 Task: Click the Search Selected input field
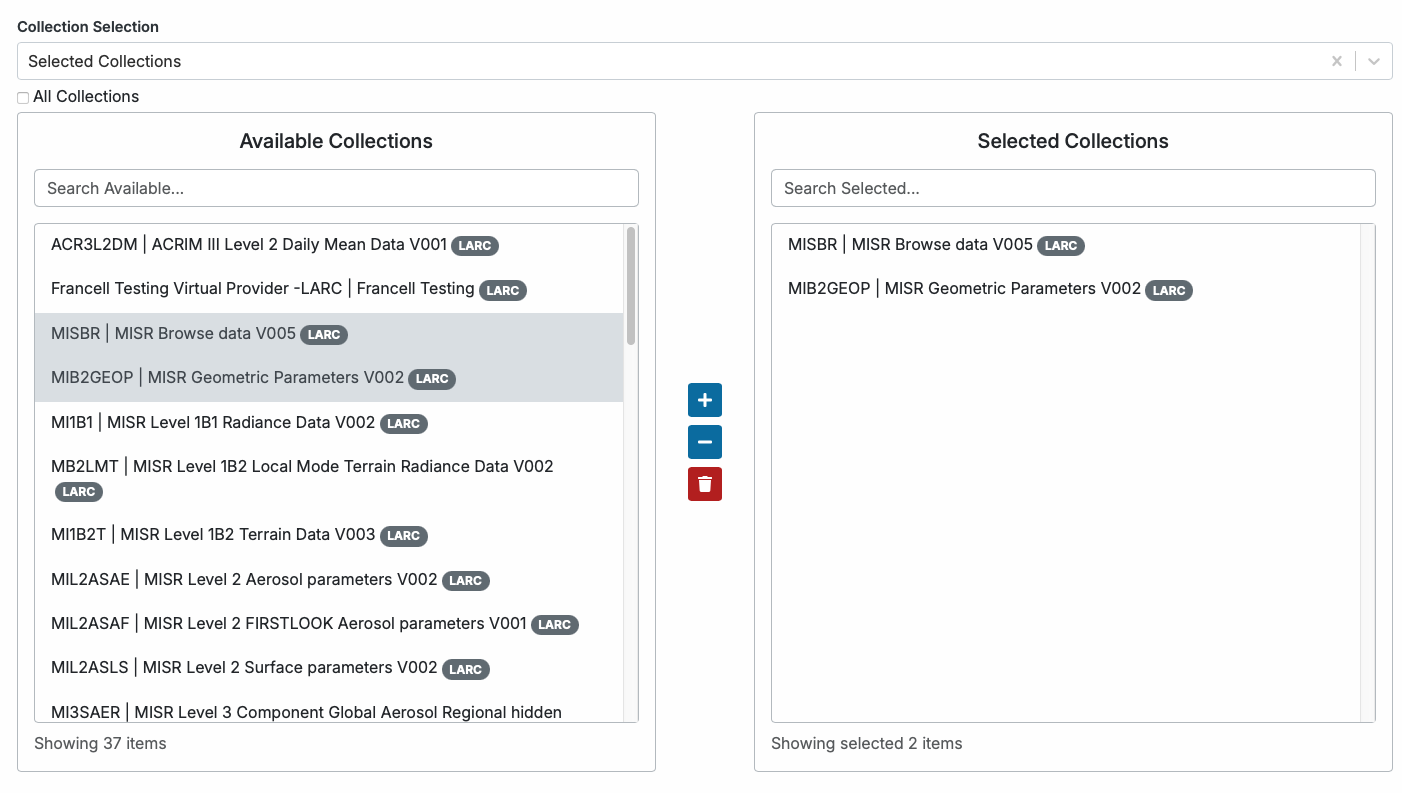1072,188
